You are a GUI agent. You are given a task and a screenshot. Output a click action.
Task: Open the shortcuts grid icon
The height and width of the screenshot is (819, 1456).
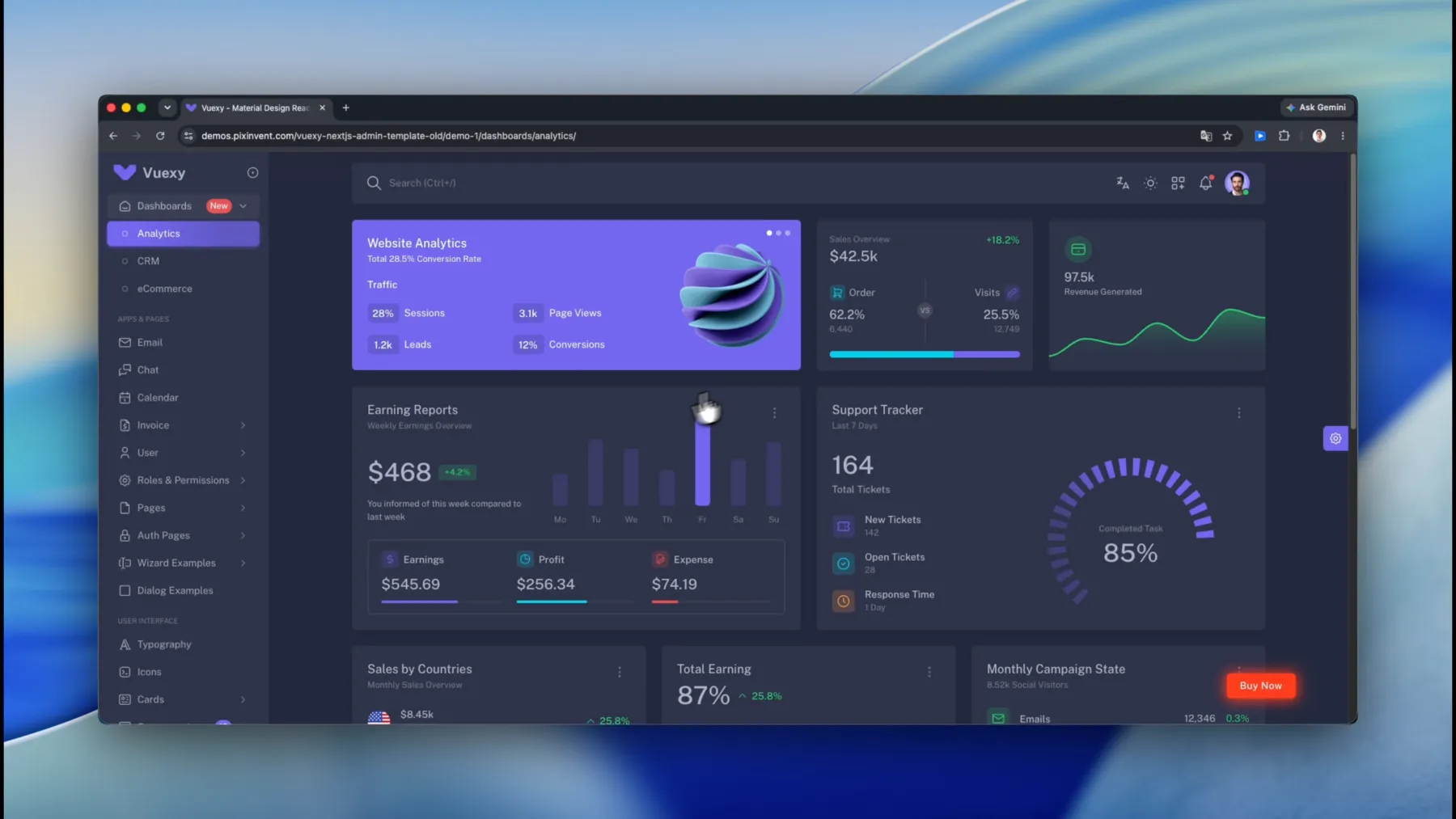coord(1178,183)
